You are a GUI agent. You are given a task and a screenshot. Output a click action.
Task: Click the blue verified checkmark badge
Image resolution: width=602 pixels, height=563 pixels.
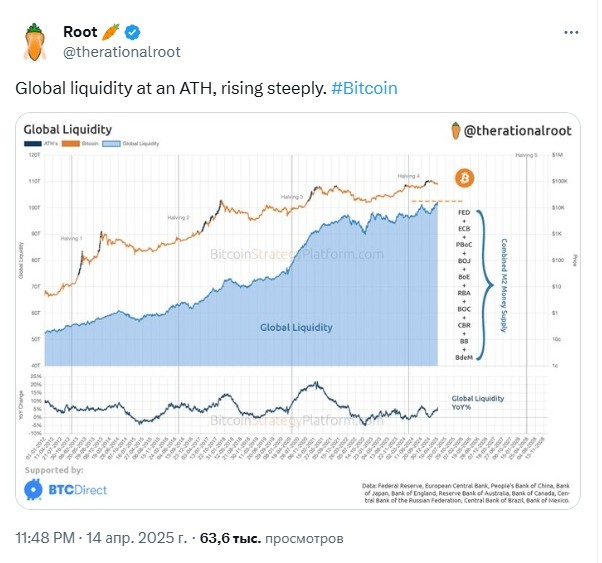(x=132, y=32)
